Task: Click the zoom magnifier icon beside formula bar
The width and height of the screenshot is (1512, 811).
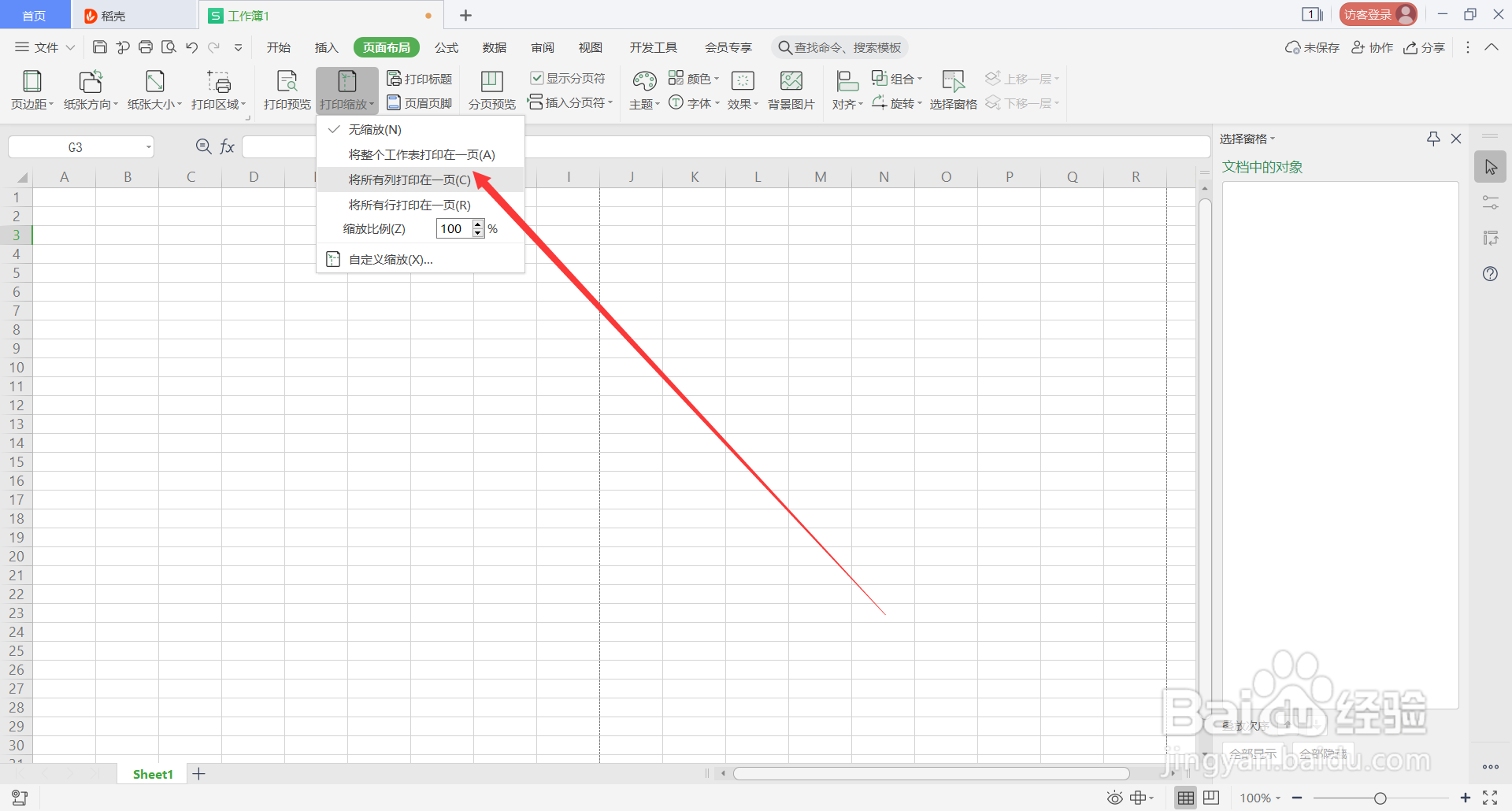Action: (x=203, y=146)
